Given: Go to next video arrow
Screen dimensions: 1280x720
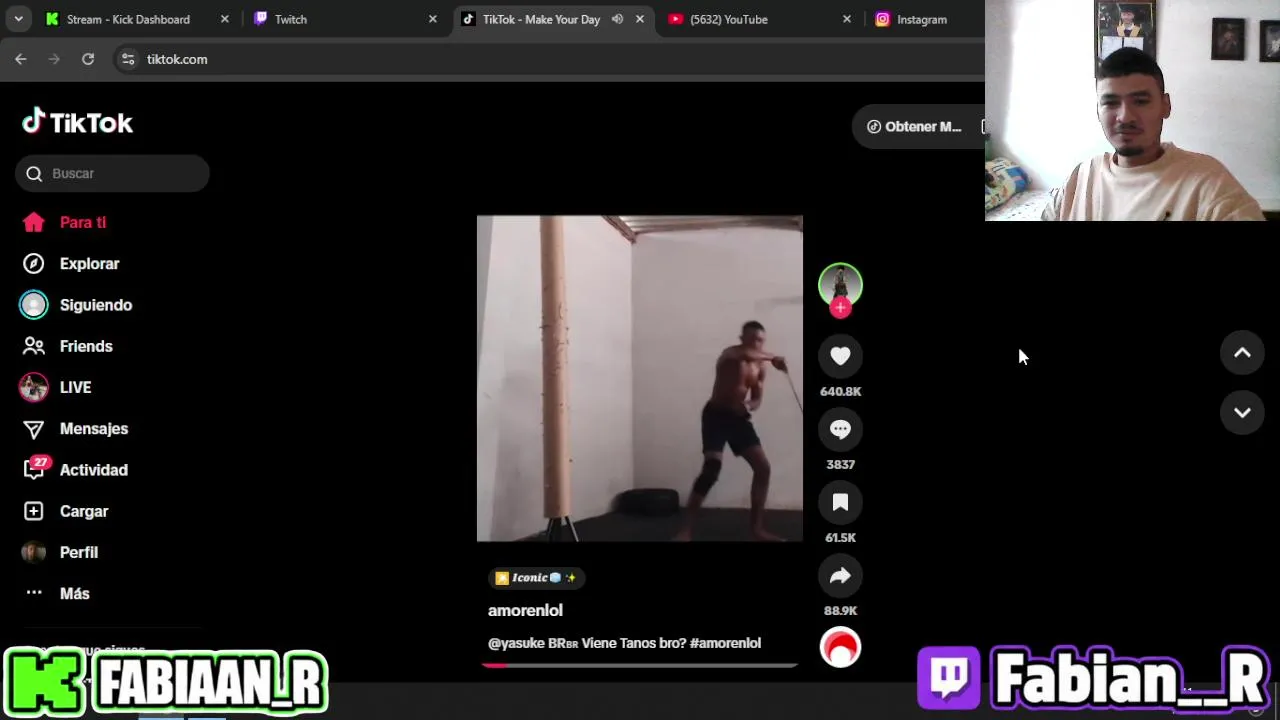Looking at the screenshot, I should (1242, 413).
